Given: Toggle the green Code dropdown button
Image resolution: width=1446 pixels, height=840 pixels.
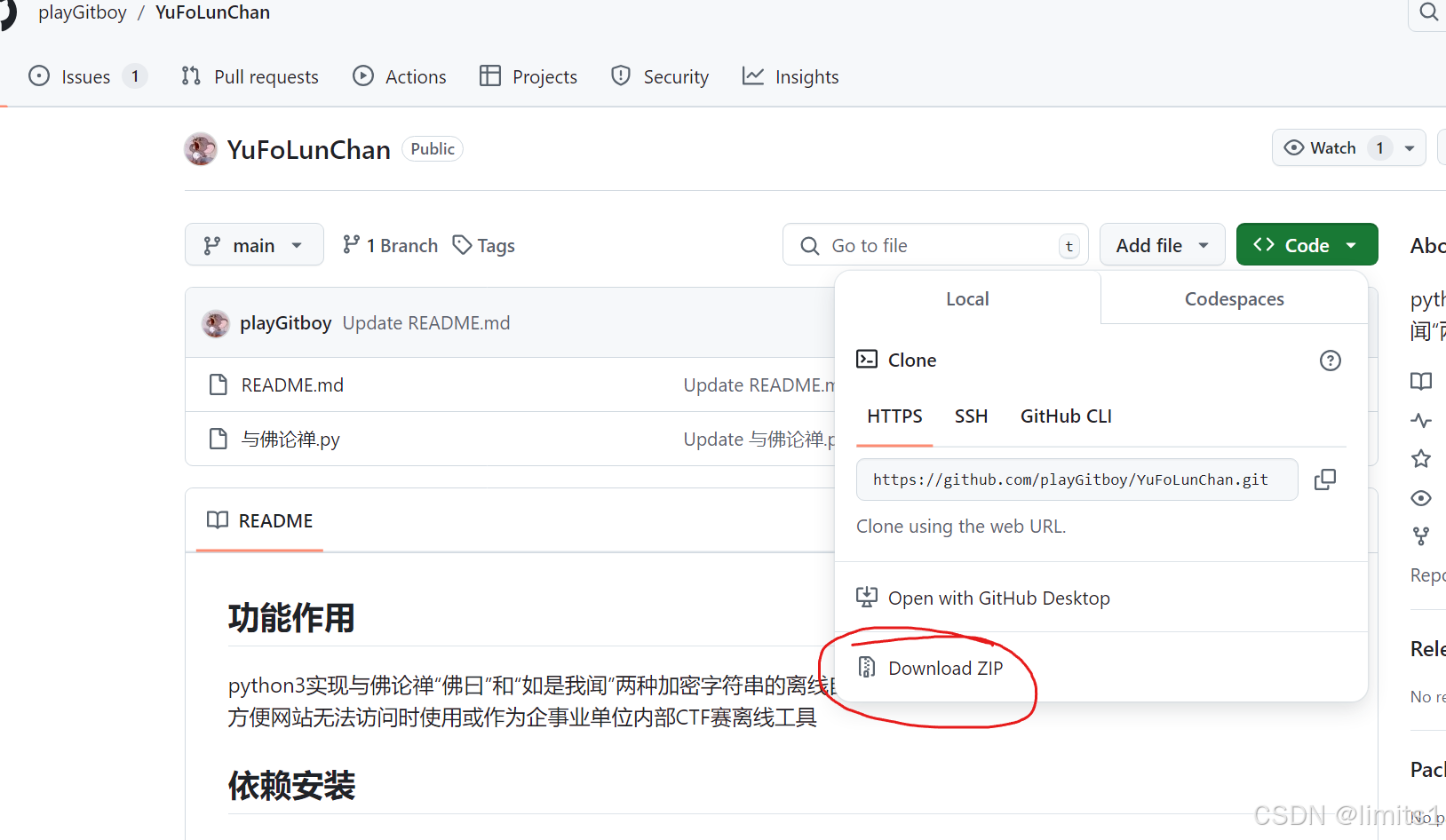Looking at the screenshot, I should 1307,245.
